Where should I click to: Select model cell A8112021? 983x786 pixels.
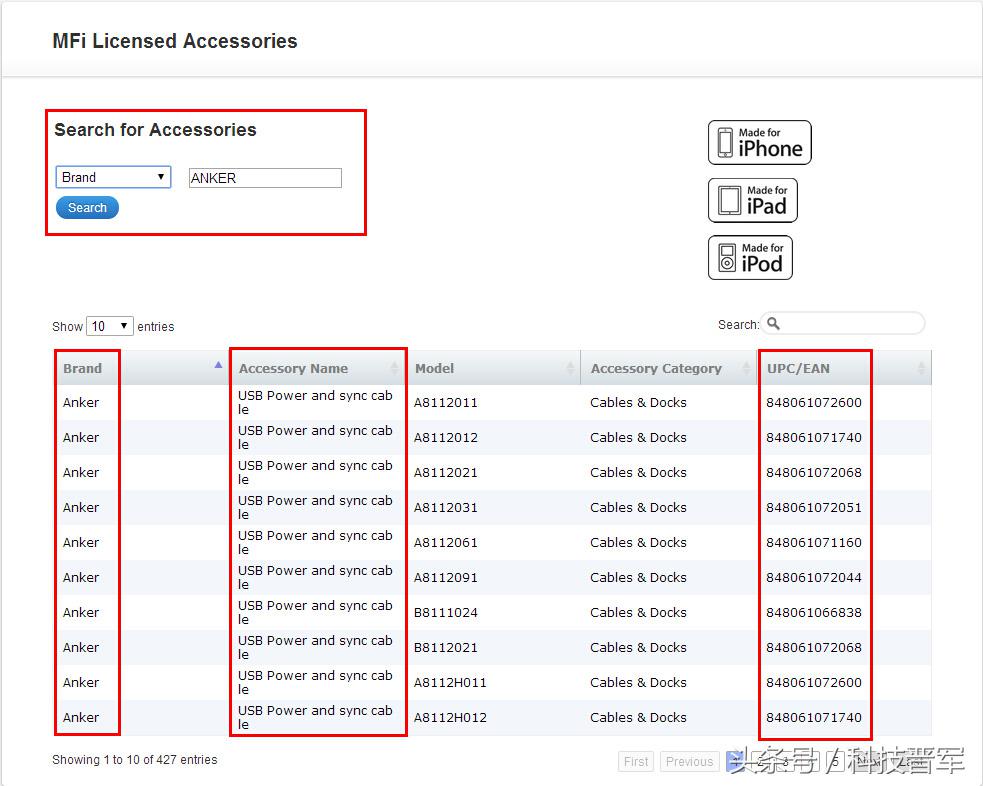coord(446,473)
